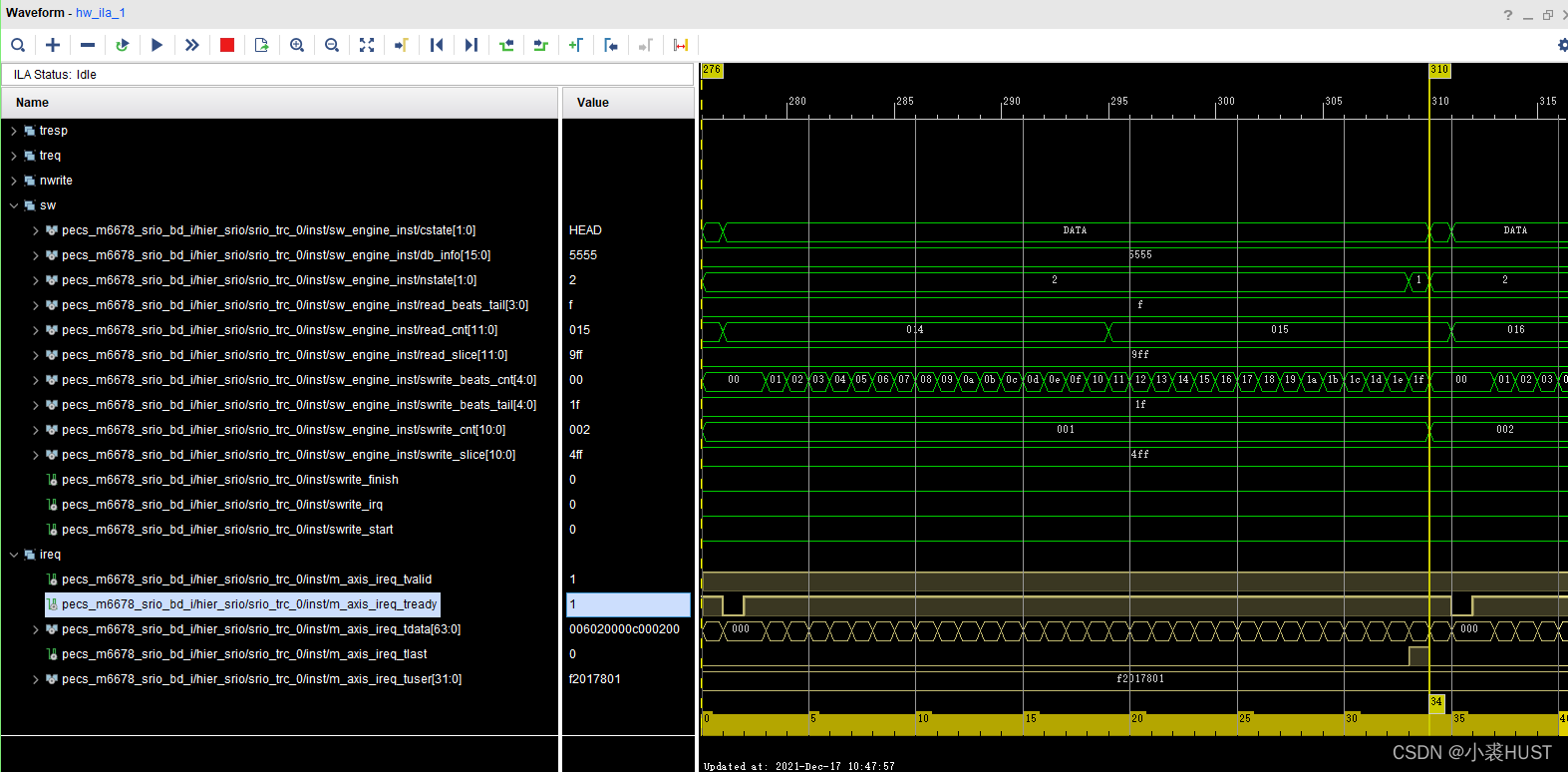This screenshot has height=772, width=1568.
Task: Select the swrite_finish signal
Action: 230,480
